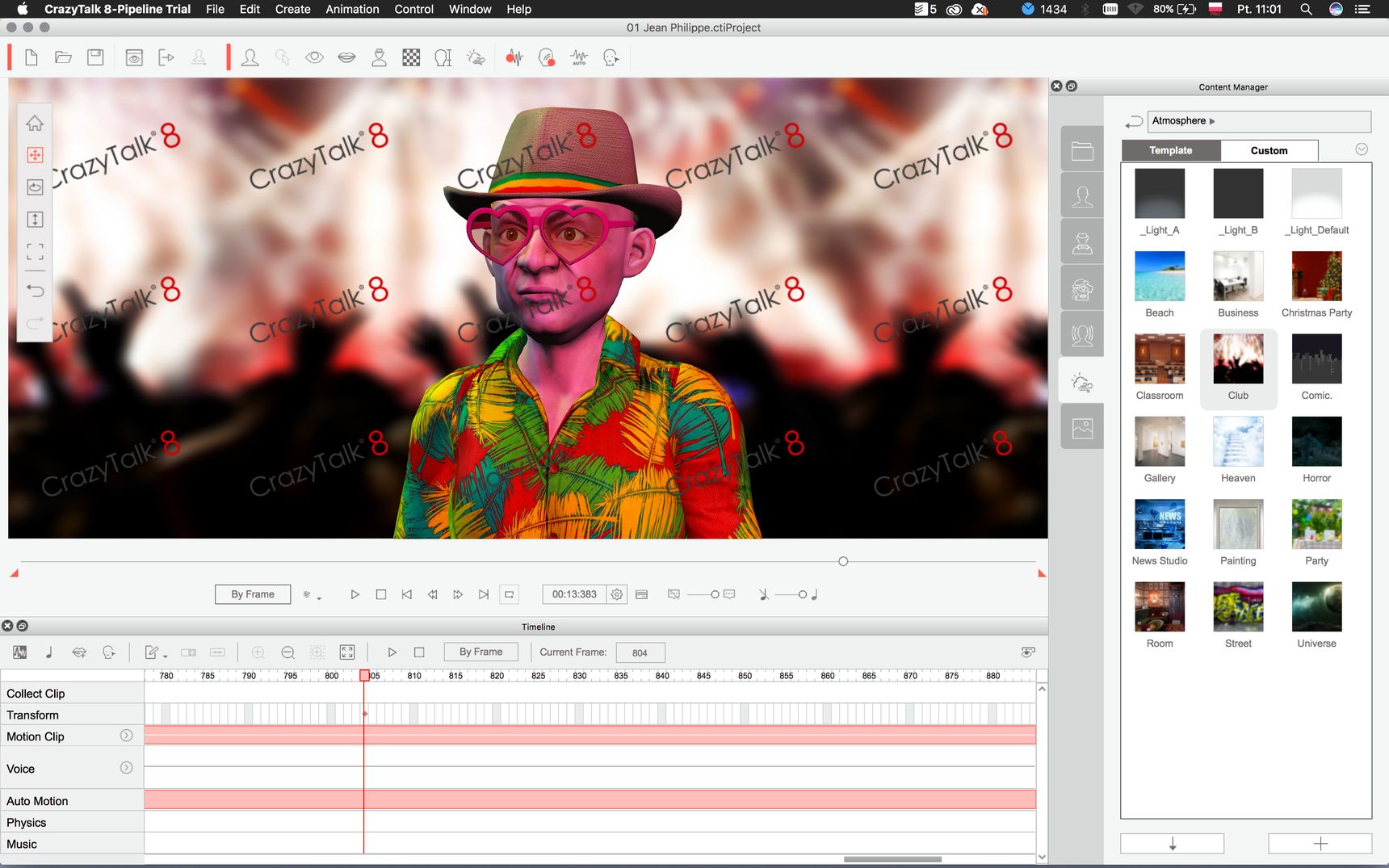Click the head sizing tool icon
Image resolution: width=1389 pixels, height=868 pixels.
[x=443, y=57]
